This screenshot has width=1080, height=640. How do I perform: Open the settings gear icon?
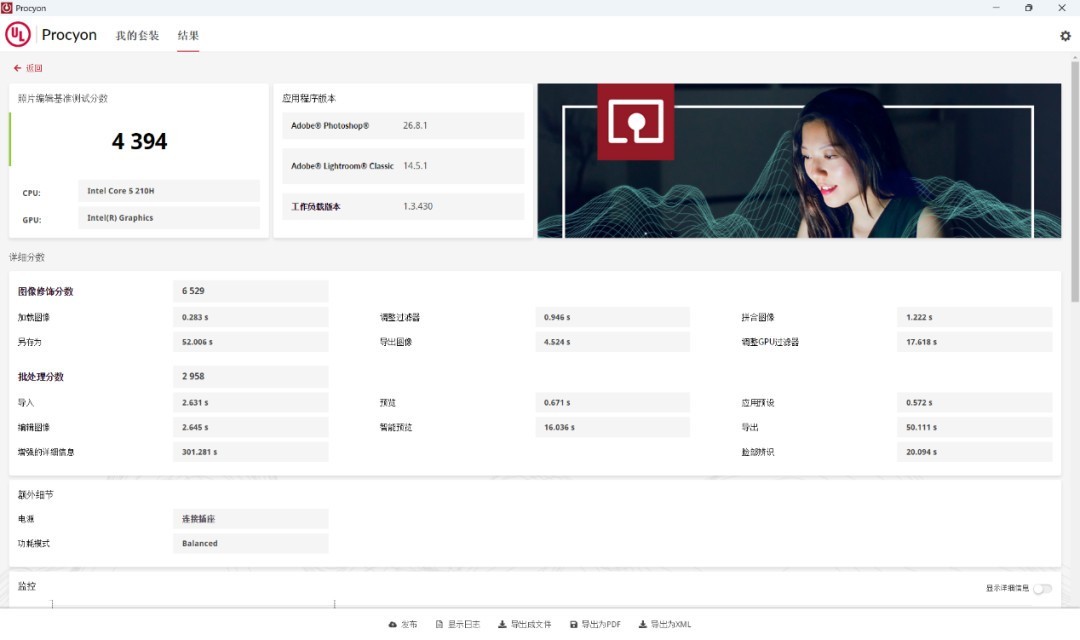tap(1065, 36)
